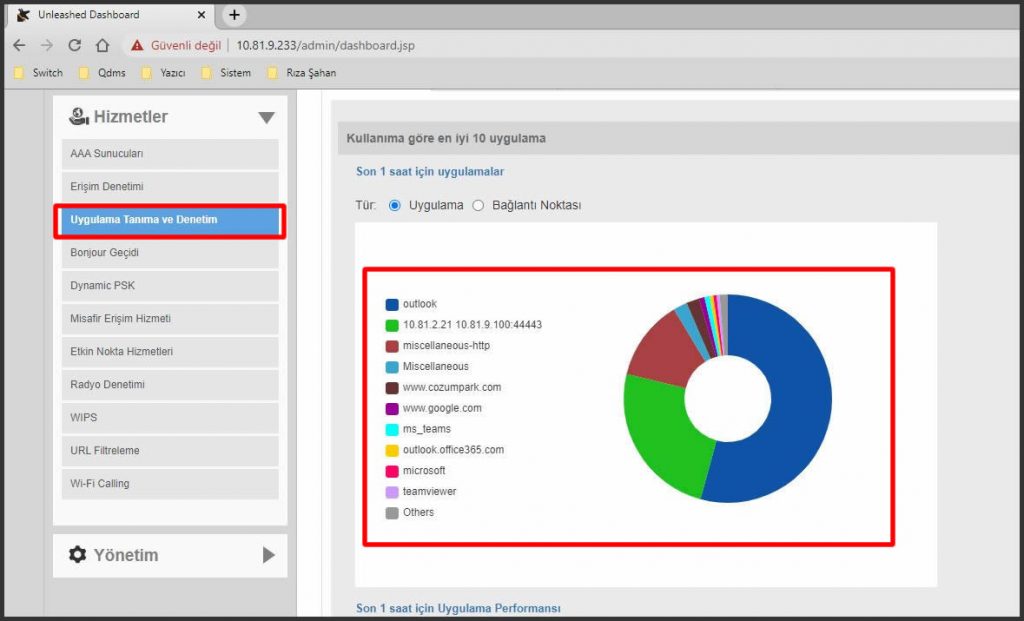The height and width of the screenshot is (621, 1024).
Task: Open Wi-Fi Calling menu item
Action: point(170,484)
